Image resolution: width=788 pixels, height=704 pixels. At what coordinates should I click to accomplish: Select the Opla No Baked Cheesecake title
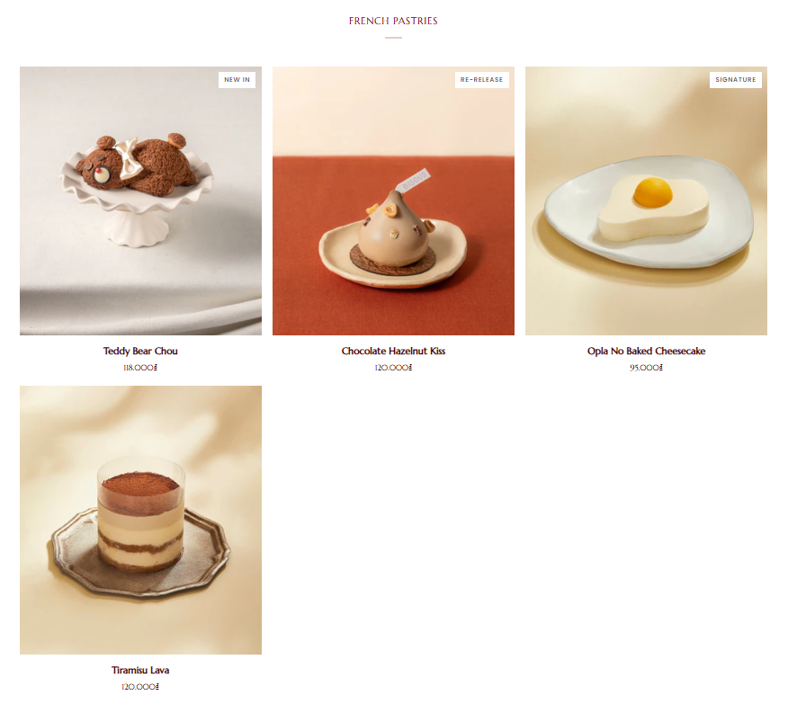click(x=646, y=351)
